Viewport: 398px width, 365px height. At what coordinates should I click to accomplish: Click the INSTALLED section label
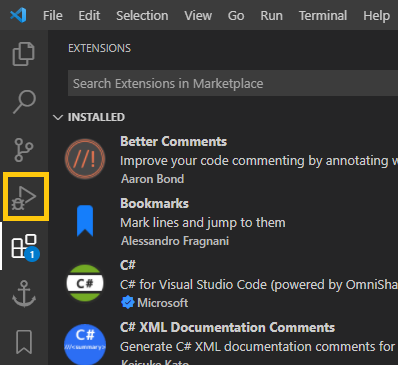96,117
